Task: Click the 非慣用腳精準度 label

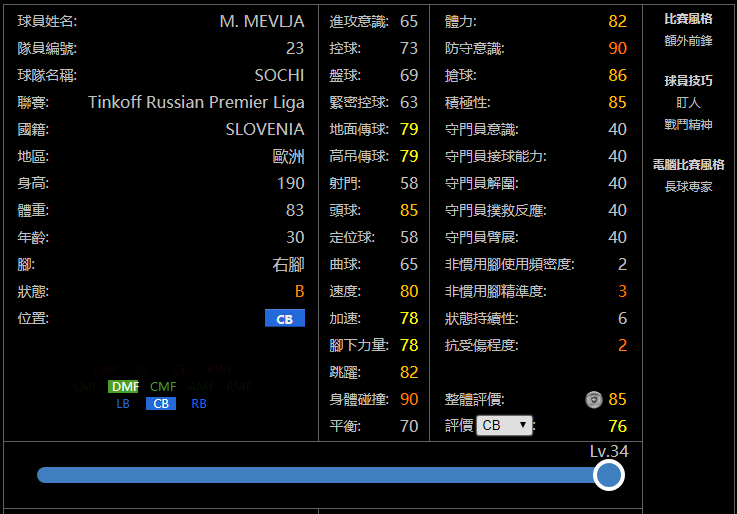Action: point(495,292)
